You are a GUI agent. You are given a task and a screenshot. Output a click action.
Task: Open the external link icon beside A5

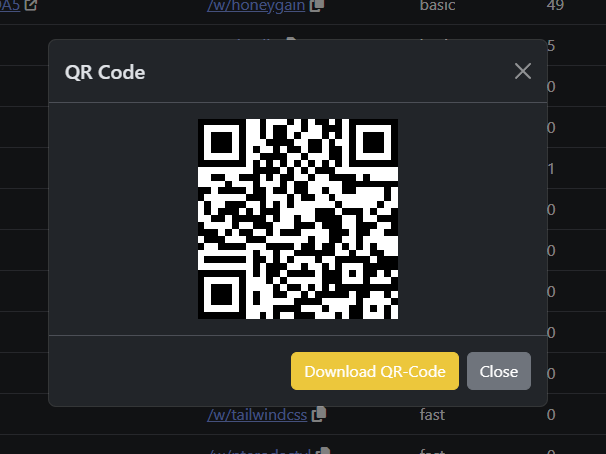31,5
